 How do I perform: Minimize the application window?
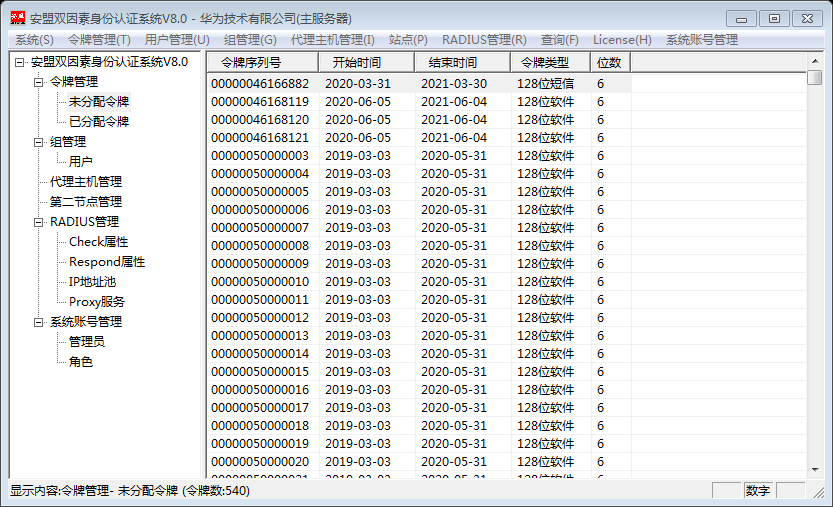pyautogui.click(x=742, y=19)
